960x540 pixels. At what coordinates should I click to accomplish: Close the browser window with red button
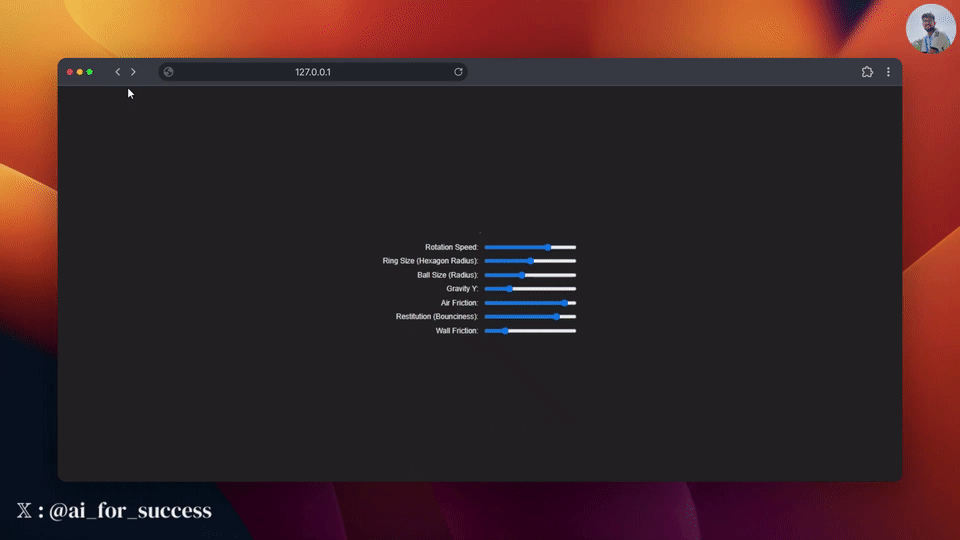70,72
